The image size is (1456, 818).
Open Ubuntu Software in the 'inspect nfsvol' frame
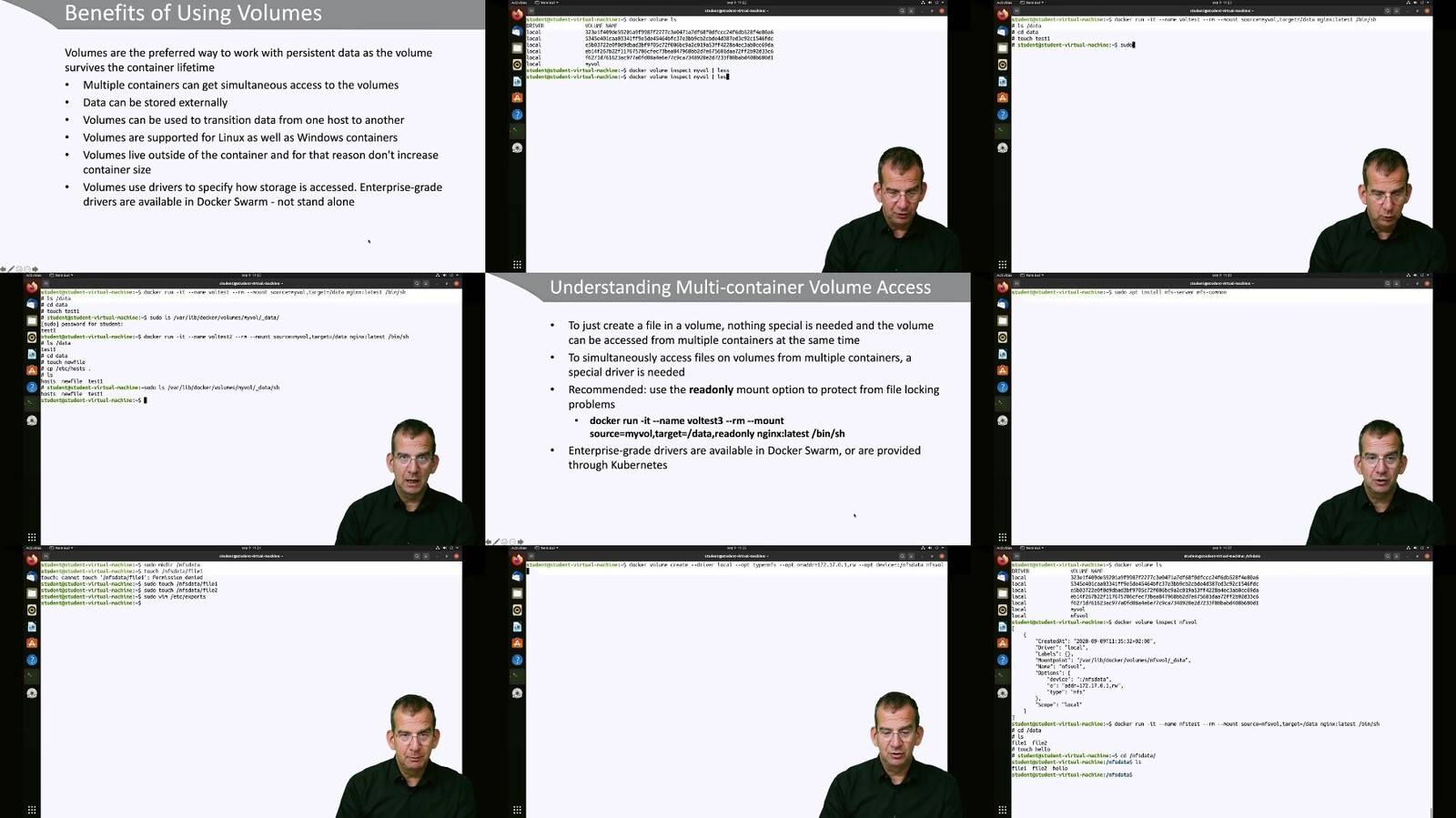[x=1002, y=643]
